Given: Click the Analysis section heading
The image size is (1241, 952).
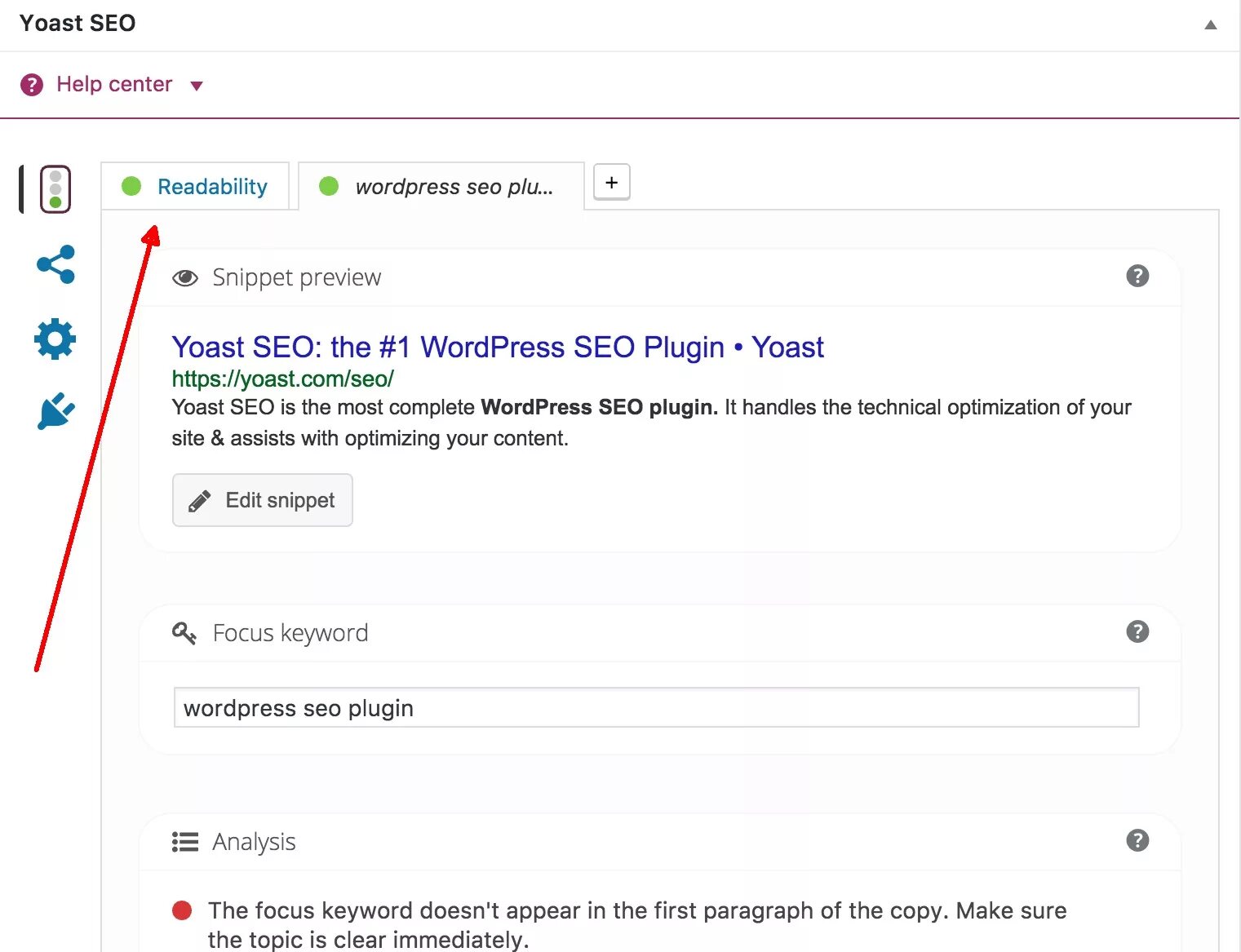Looking at the screenshot, I should (254, 842).
